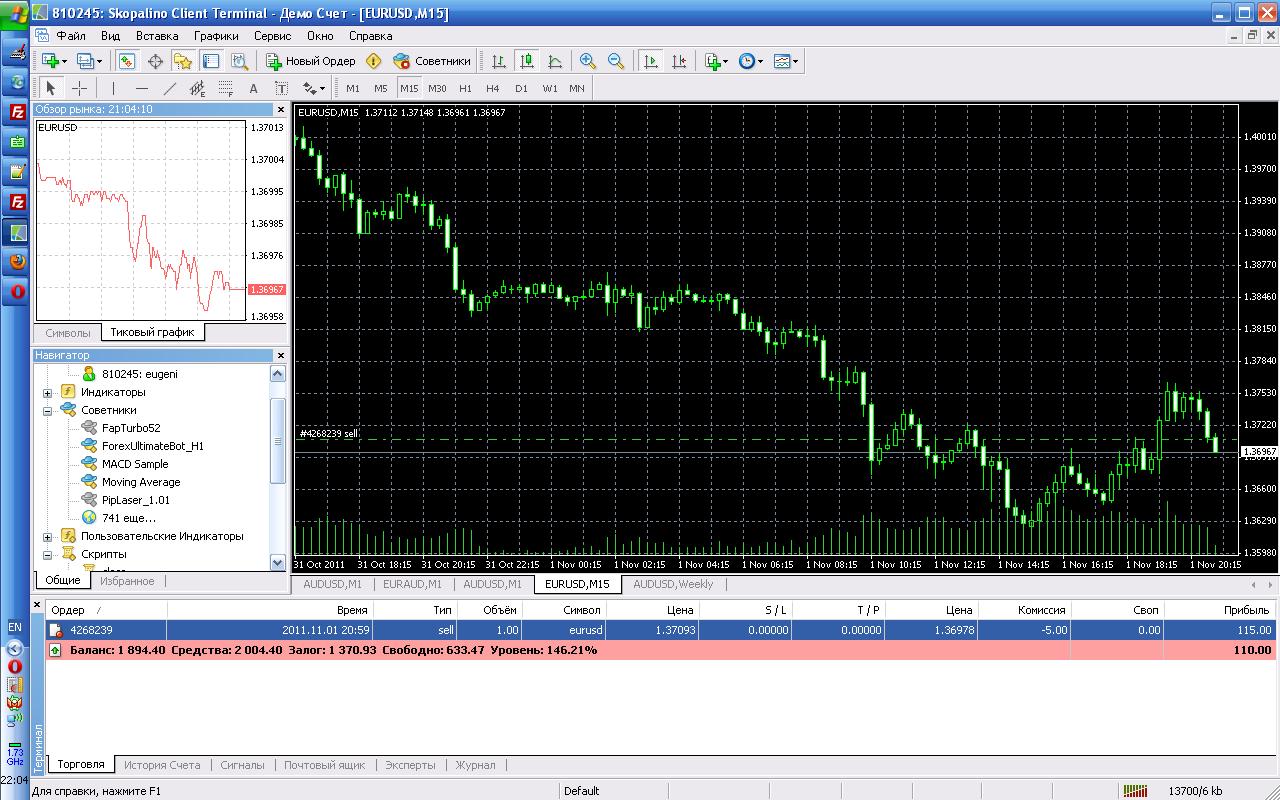Toggle the Советники (Expert Advisors) button
Screen dimensions: 1280x800
click(x=432, y=61)
